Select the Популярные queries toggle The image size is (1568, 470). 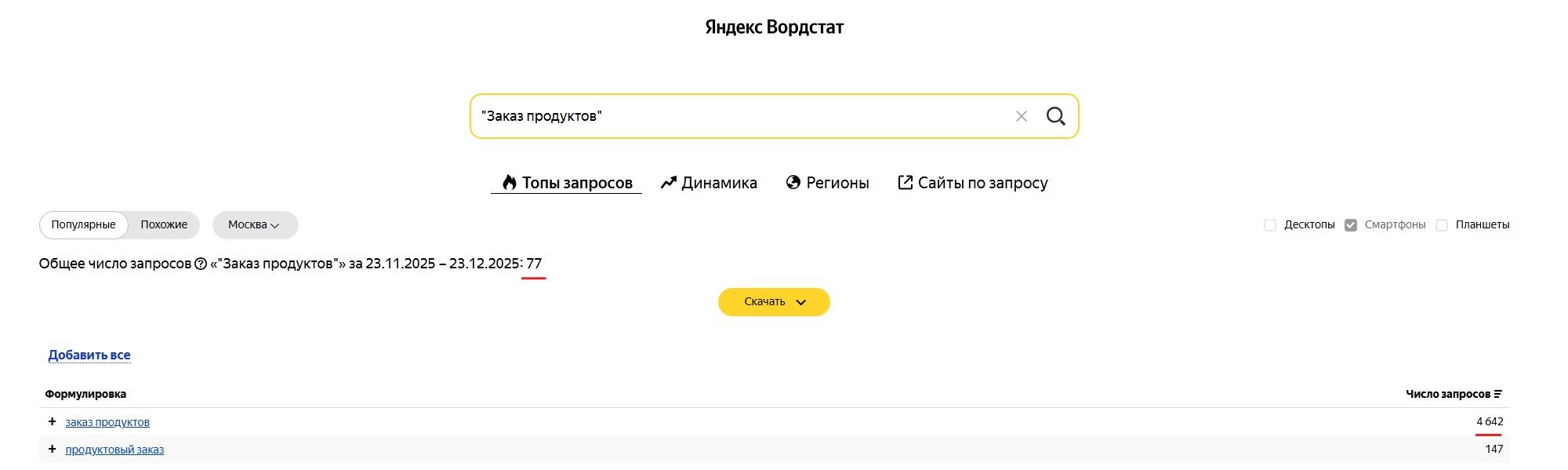coord(83,225)
